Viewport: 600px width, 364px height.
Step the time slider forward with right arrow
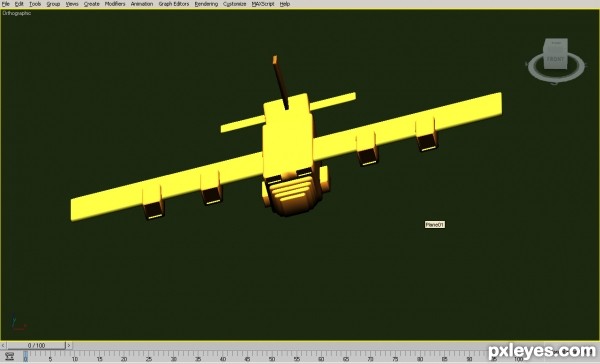pyautogui.click(x=69, y=345)
